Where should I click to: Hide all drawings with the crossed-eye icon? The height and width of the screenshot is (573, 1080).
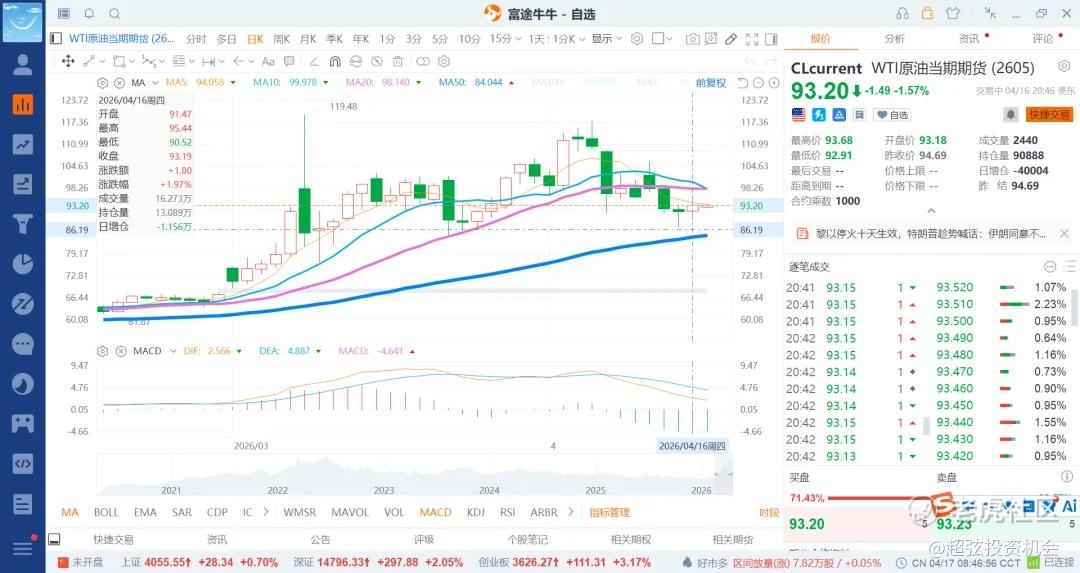[x=377, y=61]
